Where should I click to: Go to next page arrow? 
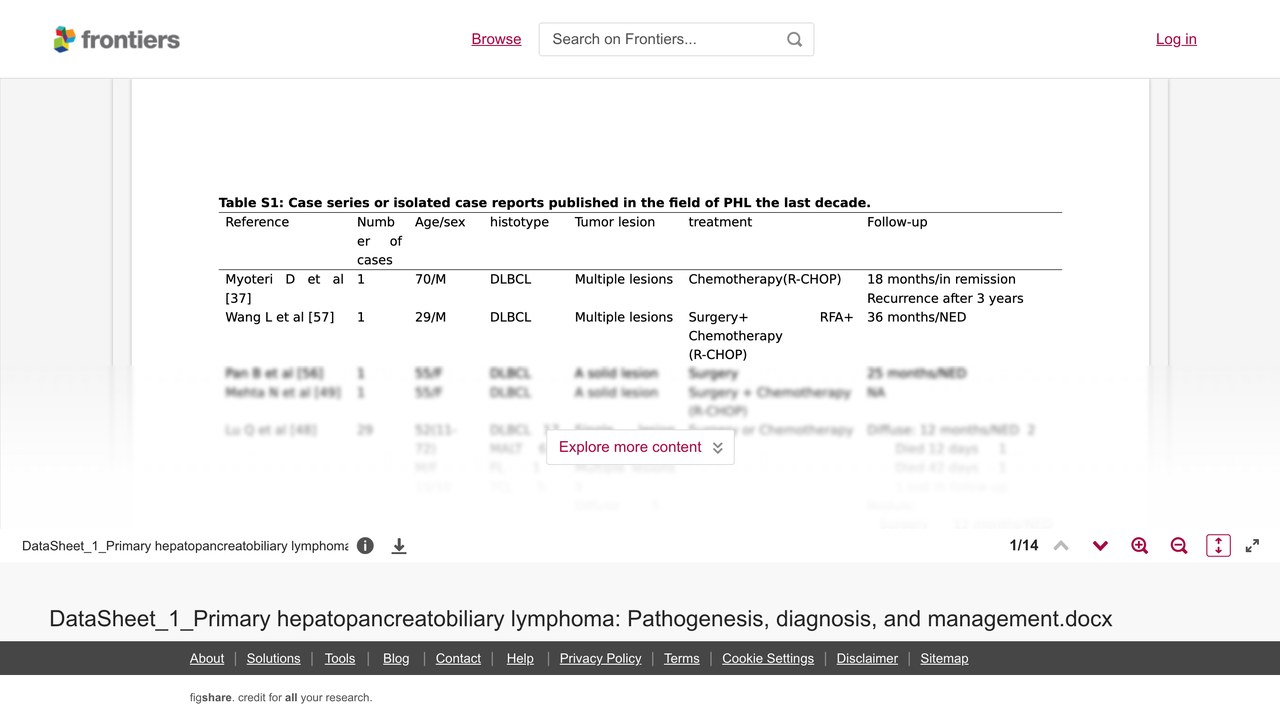pos(1100,546)
